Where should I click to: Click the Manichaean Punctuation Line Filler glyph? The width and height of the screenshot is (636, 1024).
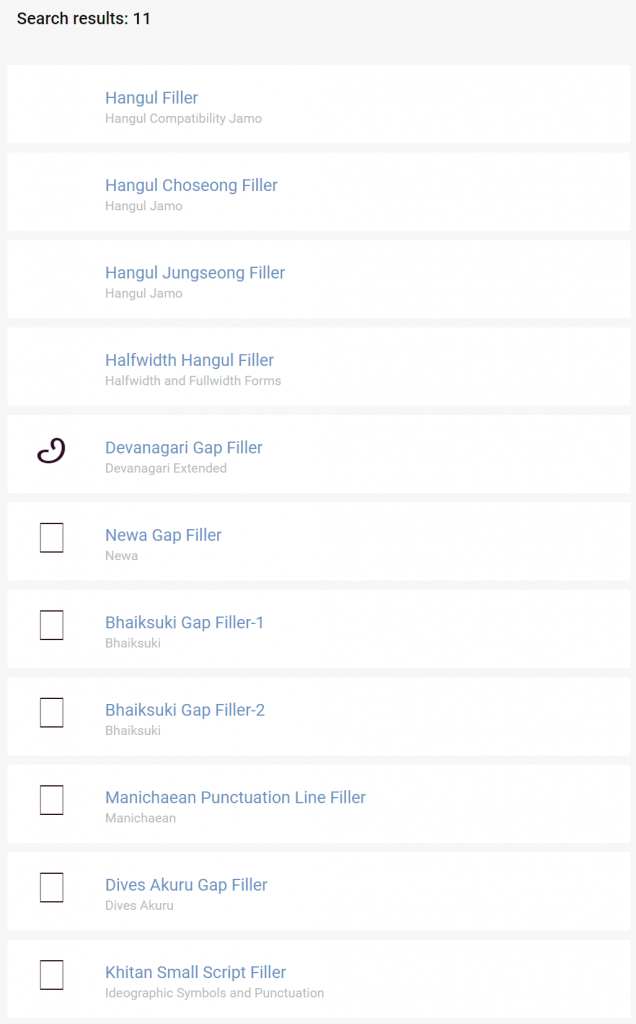pos(51,800)
